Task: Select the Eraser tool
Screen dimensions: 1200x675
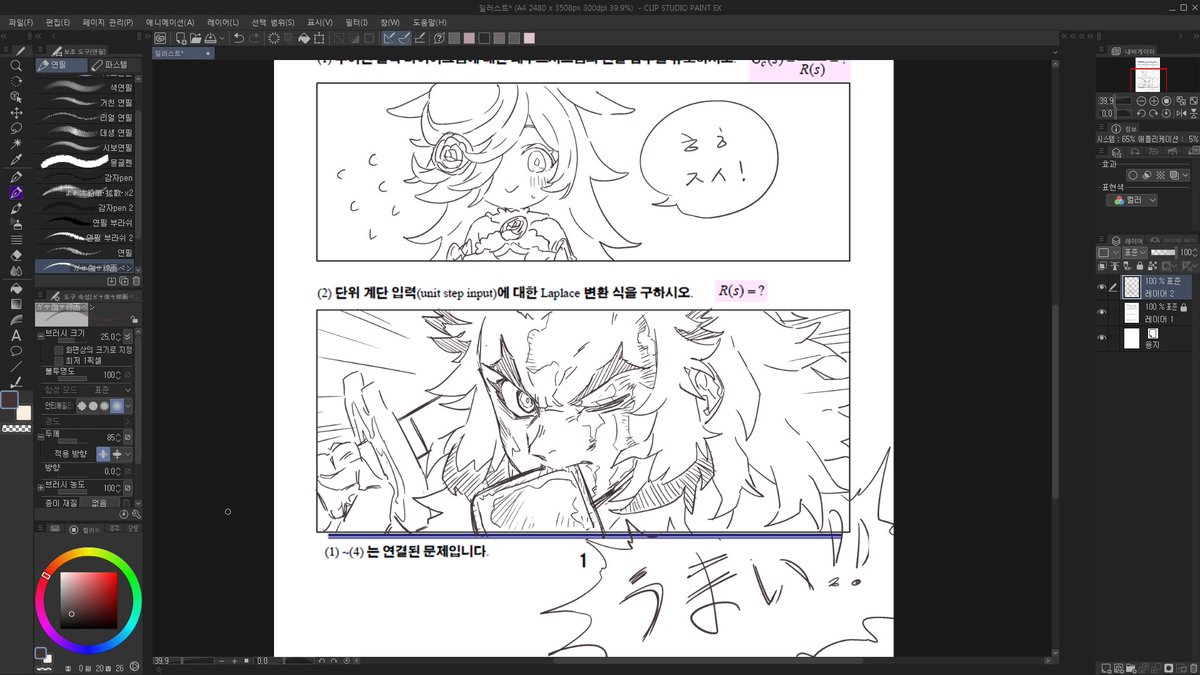Action: [16, 256]
